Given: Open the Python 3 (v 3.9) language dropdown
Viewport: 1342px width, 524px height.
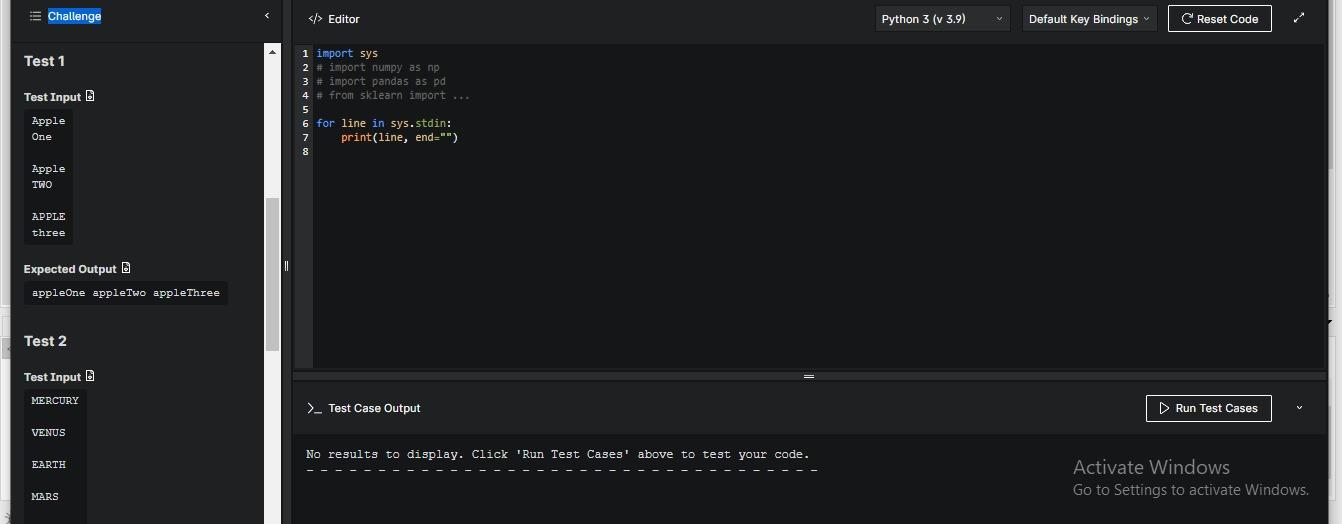Looking at the screenshot, I should [x=942, y=19].
